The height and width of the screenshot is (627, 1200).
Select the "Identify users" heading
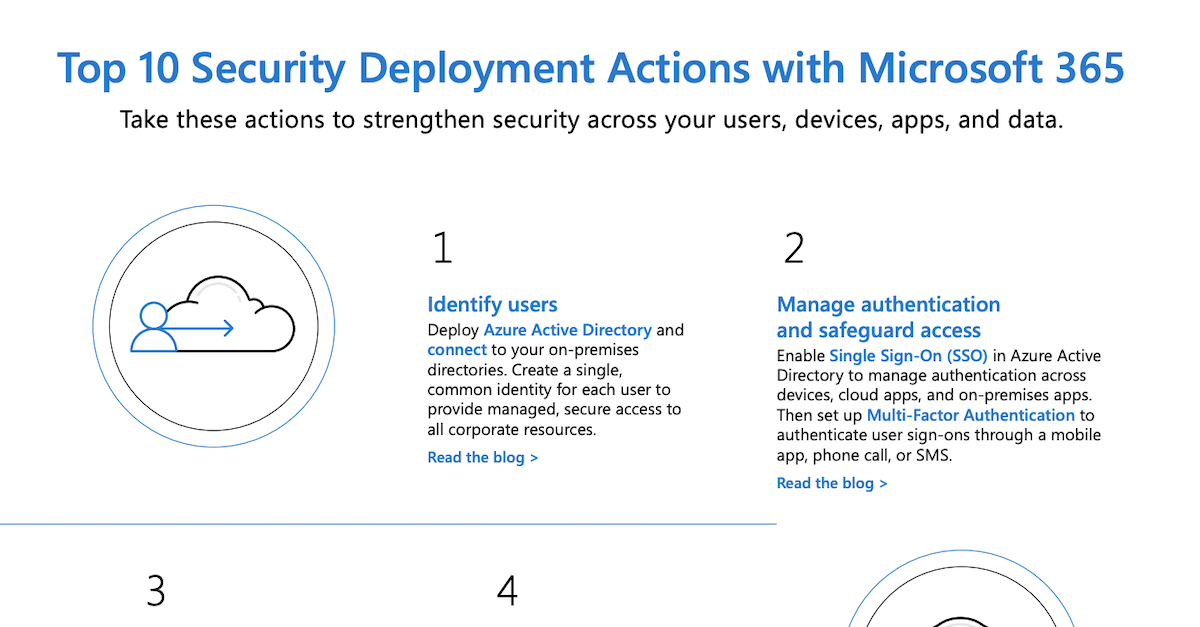[492, 304]
